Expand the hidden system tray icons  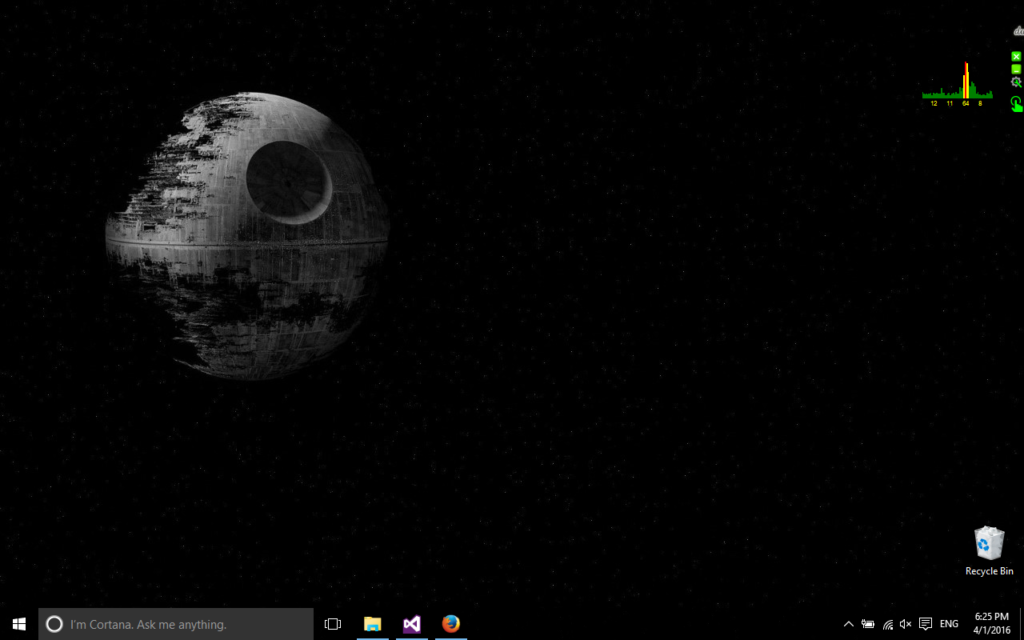tap(849, 624)
